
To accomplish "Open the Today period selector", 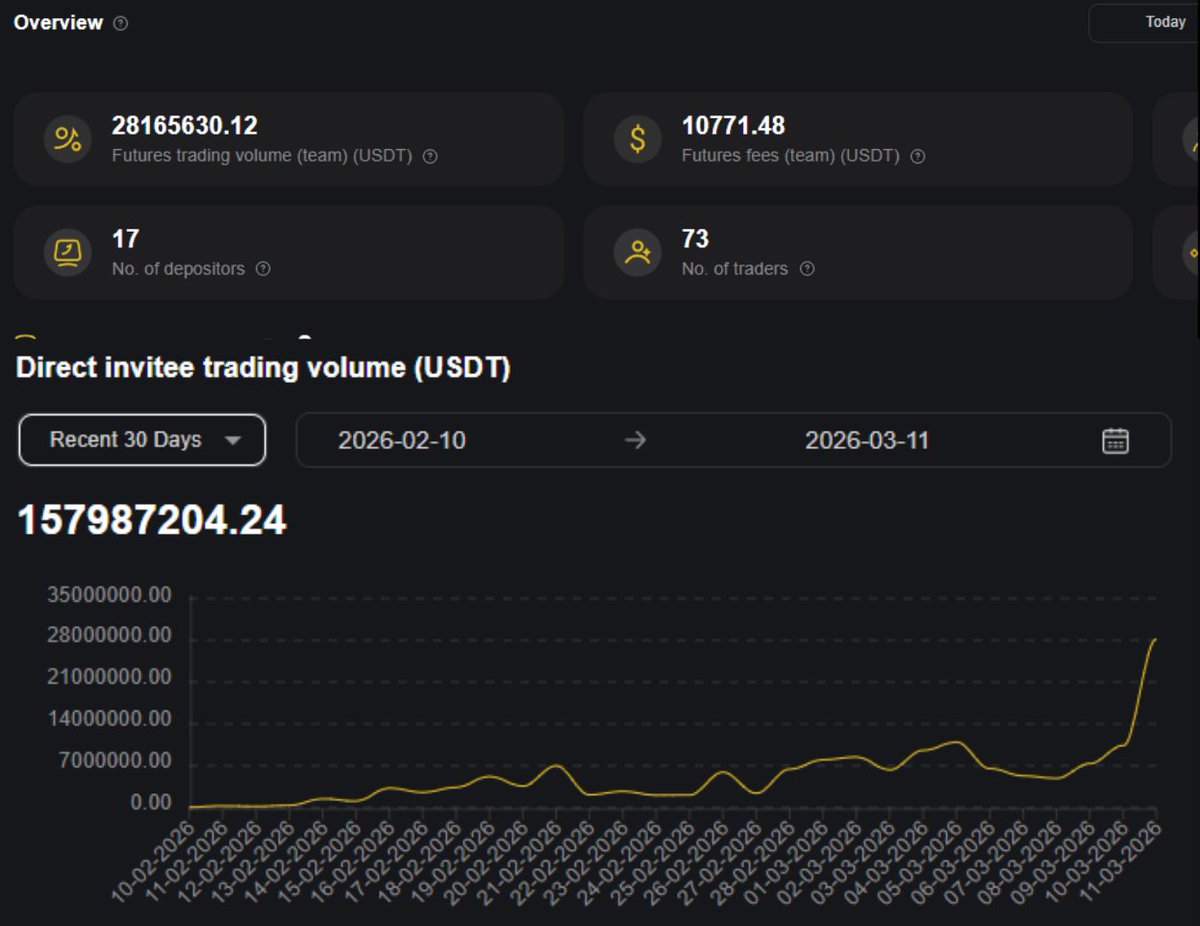I will [1144, 22].
